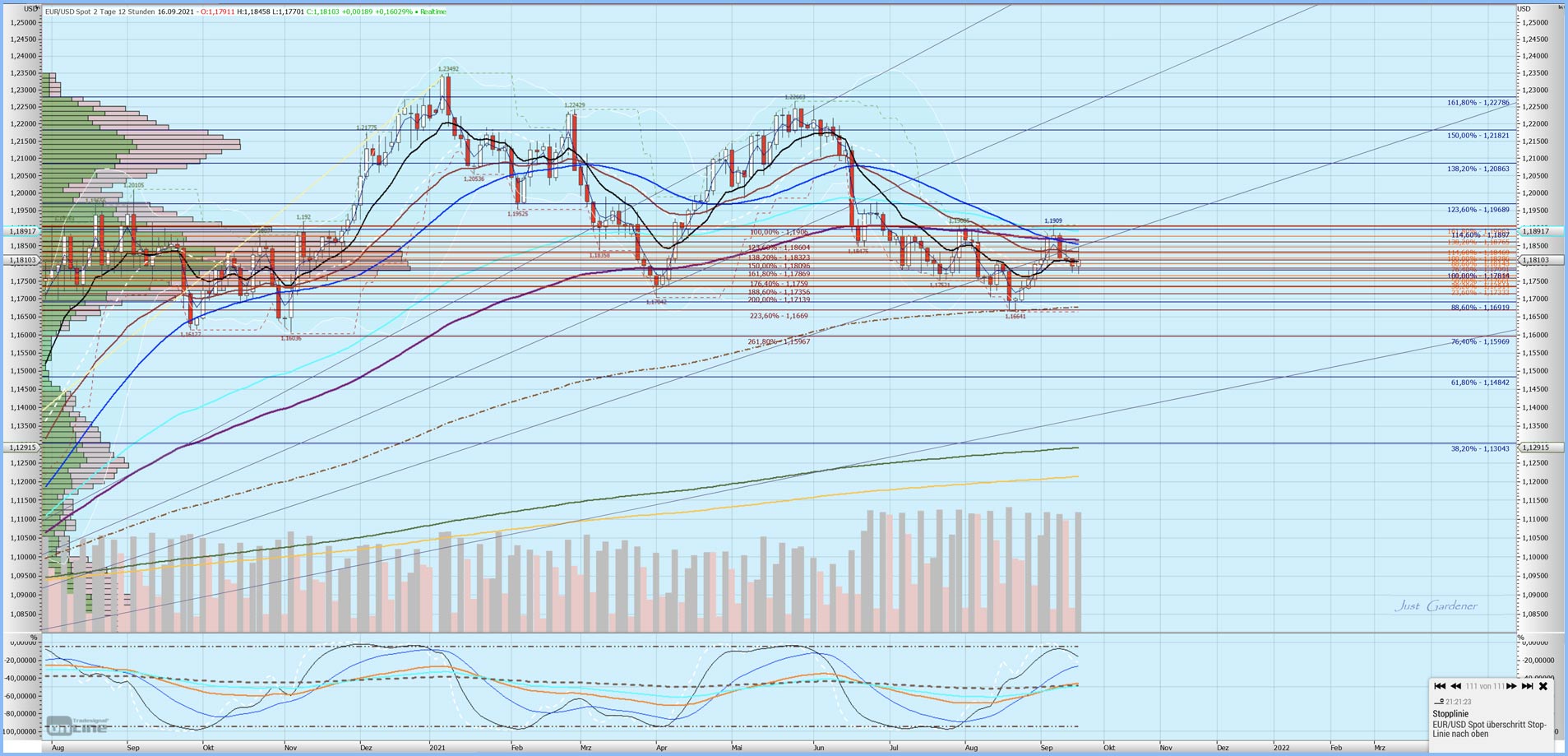Image resolution: width=1568 pixels, height=756 pixels.
Task: Click the 223,60% - 1,1669 extension label
Action: 779,315
